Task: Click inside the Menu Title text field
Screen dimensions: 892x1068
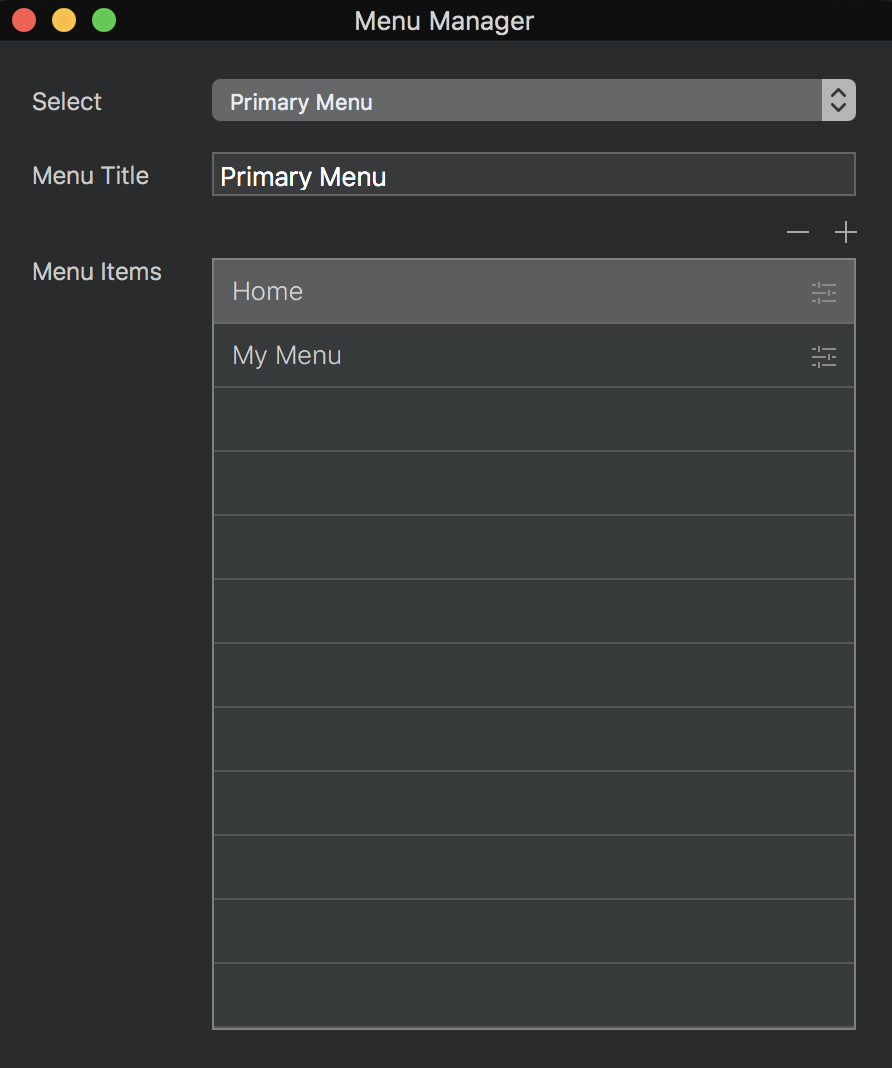Action: pos(500,174)
